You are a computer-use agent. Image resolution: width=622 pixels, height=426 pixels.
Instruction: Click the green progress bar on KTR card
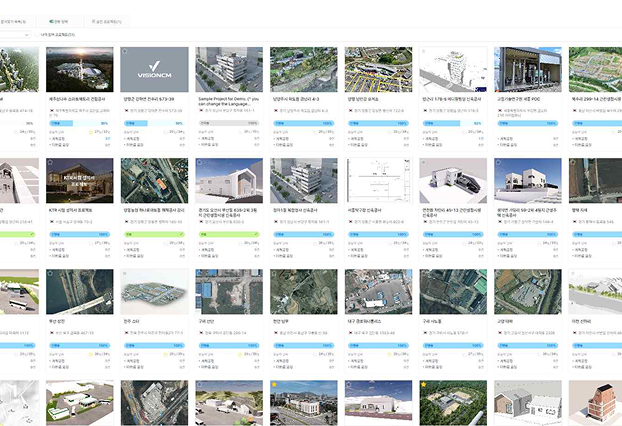[x=78, y=233]
